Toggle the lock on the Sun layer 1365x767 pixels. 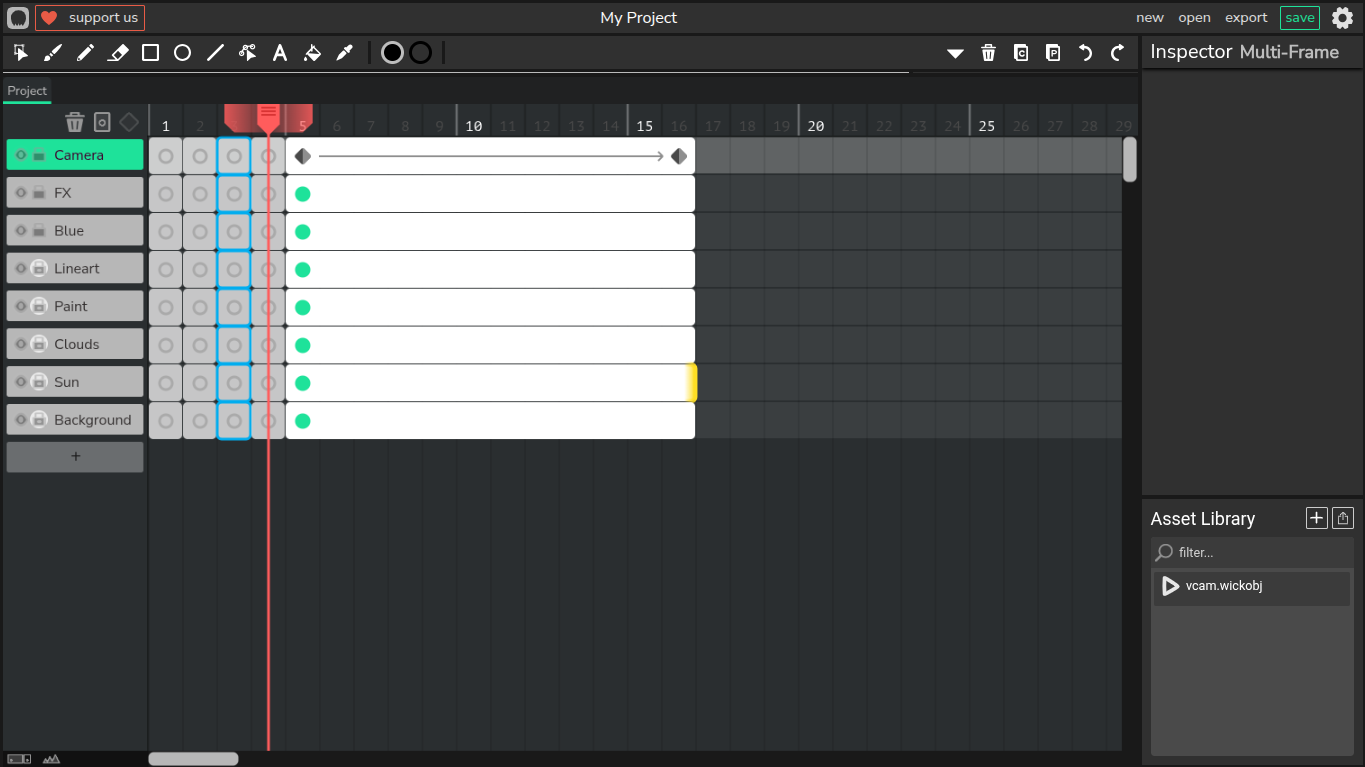click(39, 382)
